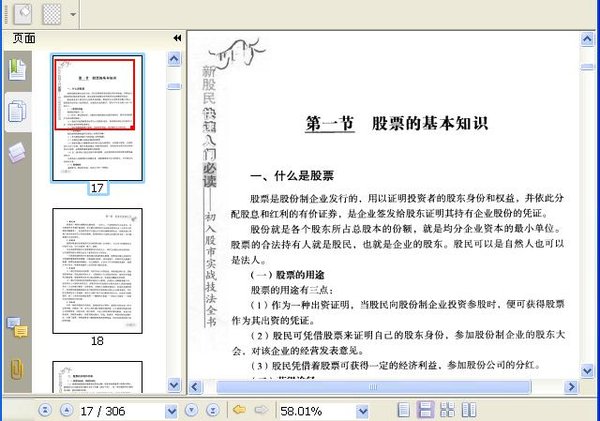The height and width of the screenshot is (421, 600).
Task: Go to the first page
Action: 45,410
